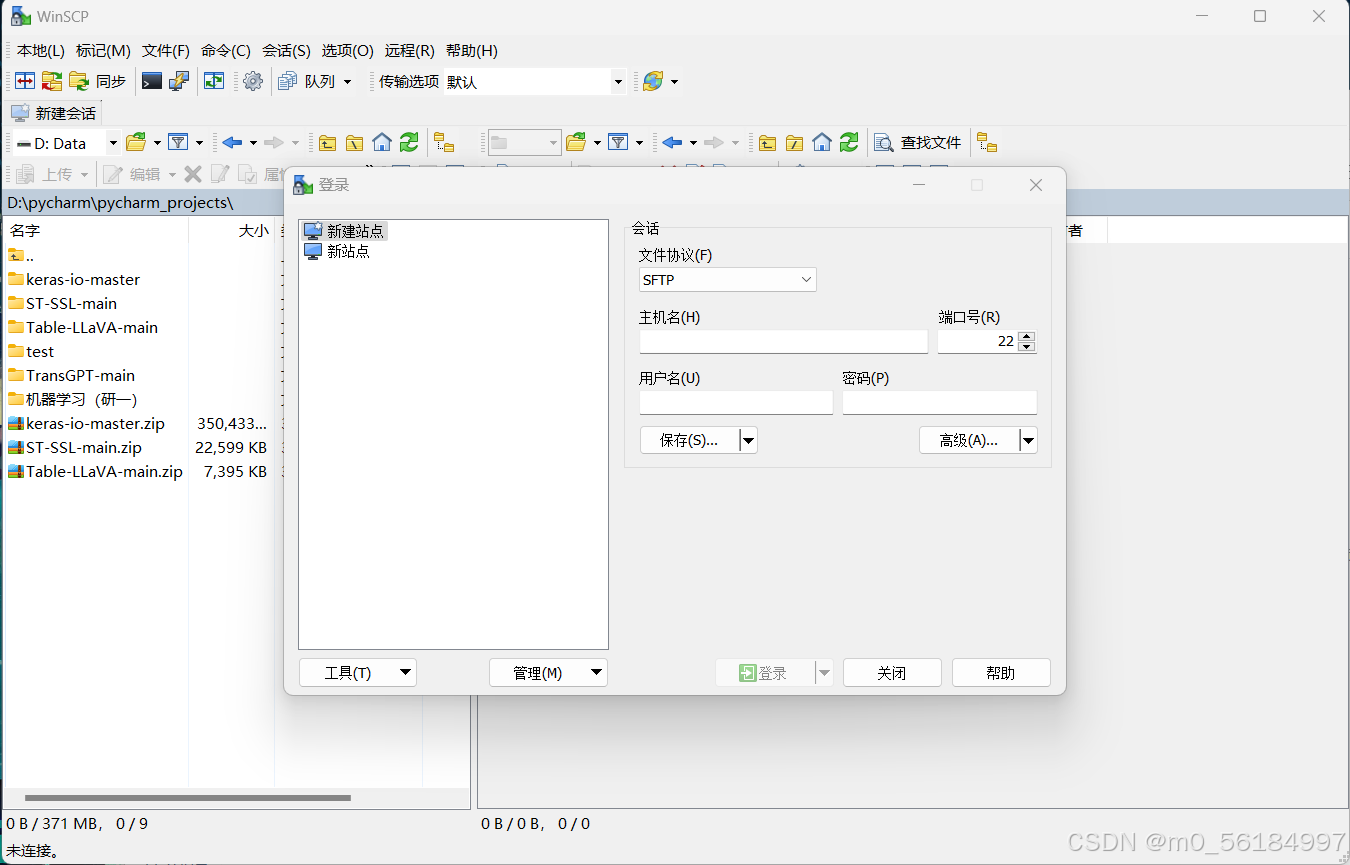Screen dimensions: 1350x865
Task: Click remote panel open directory folder icon
Action: (x=576, y=143)
